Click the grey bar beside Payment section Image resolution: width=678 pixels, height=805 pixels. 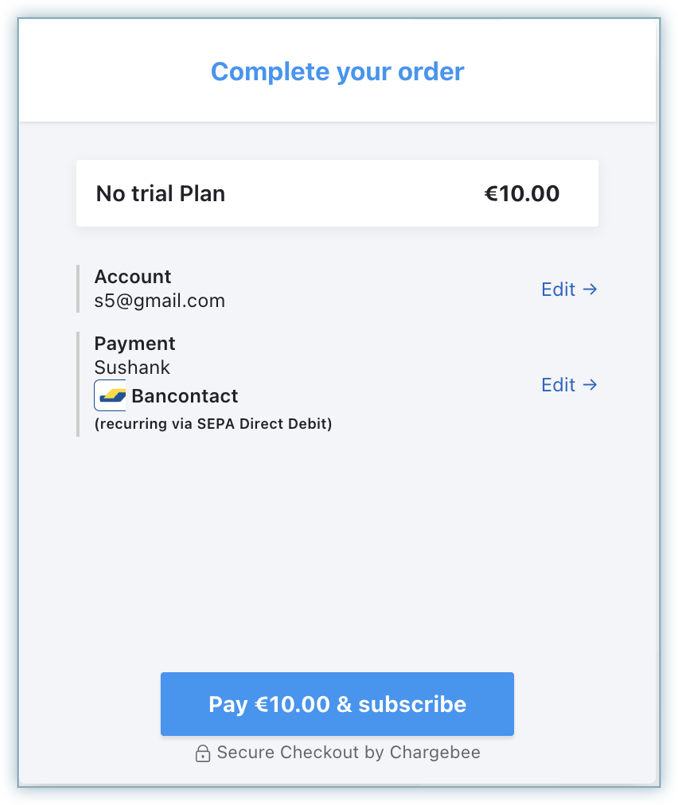(78, 384)
